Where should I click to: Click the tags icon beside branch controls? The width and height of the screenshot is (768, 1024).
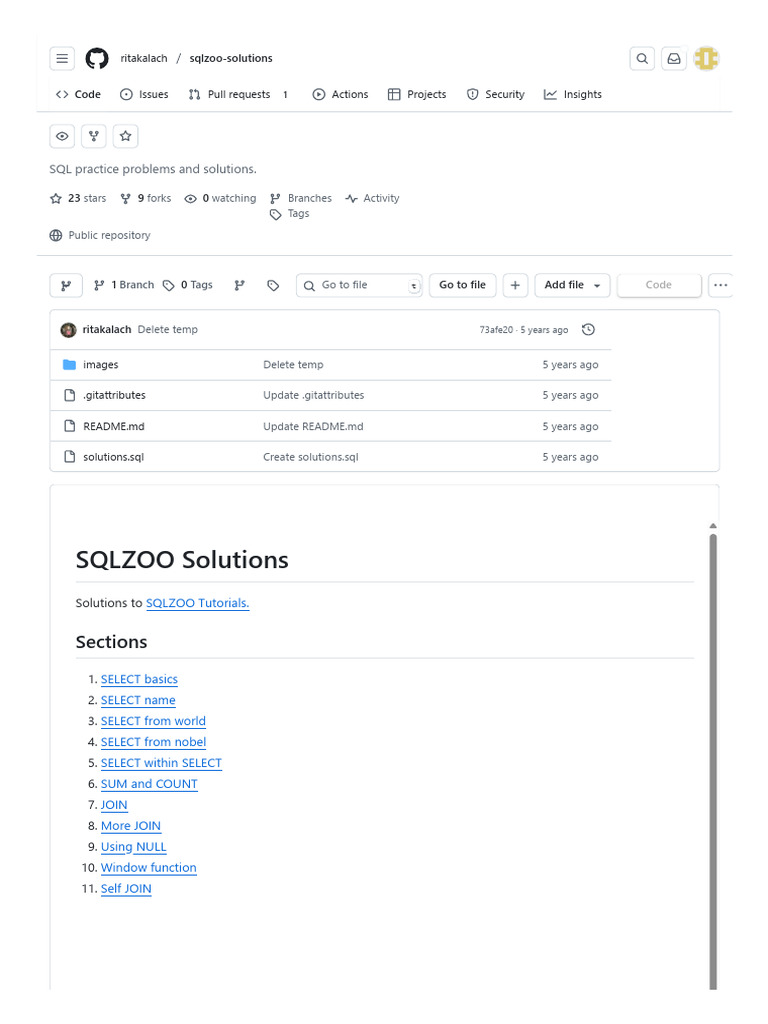(x=273, y=285)
